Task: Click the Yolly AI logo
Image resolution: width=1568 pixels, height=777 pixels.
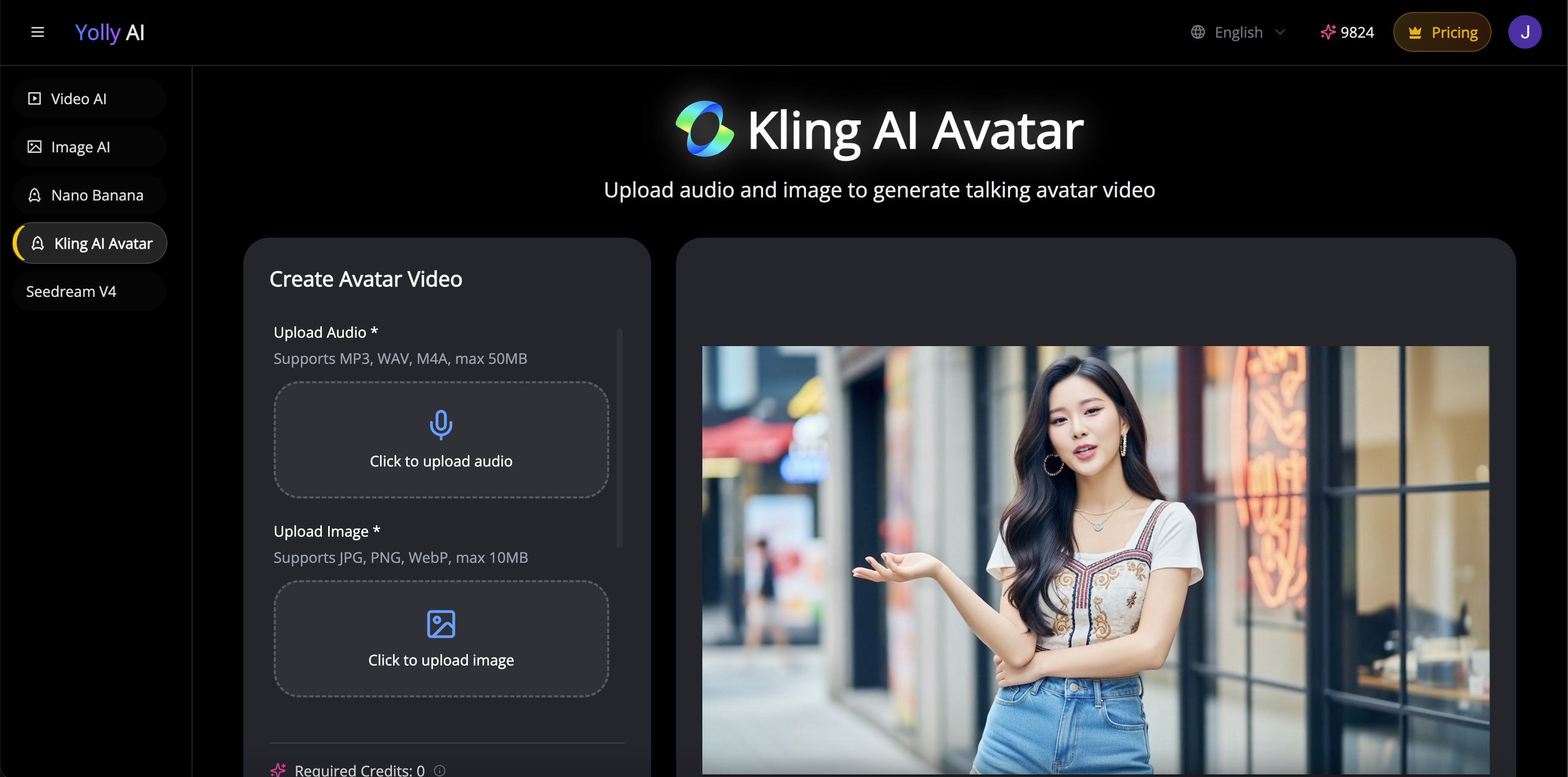Action: click(109, 32)
